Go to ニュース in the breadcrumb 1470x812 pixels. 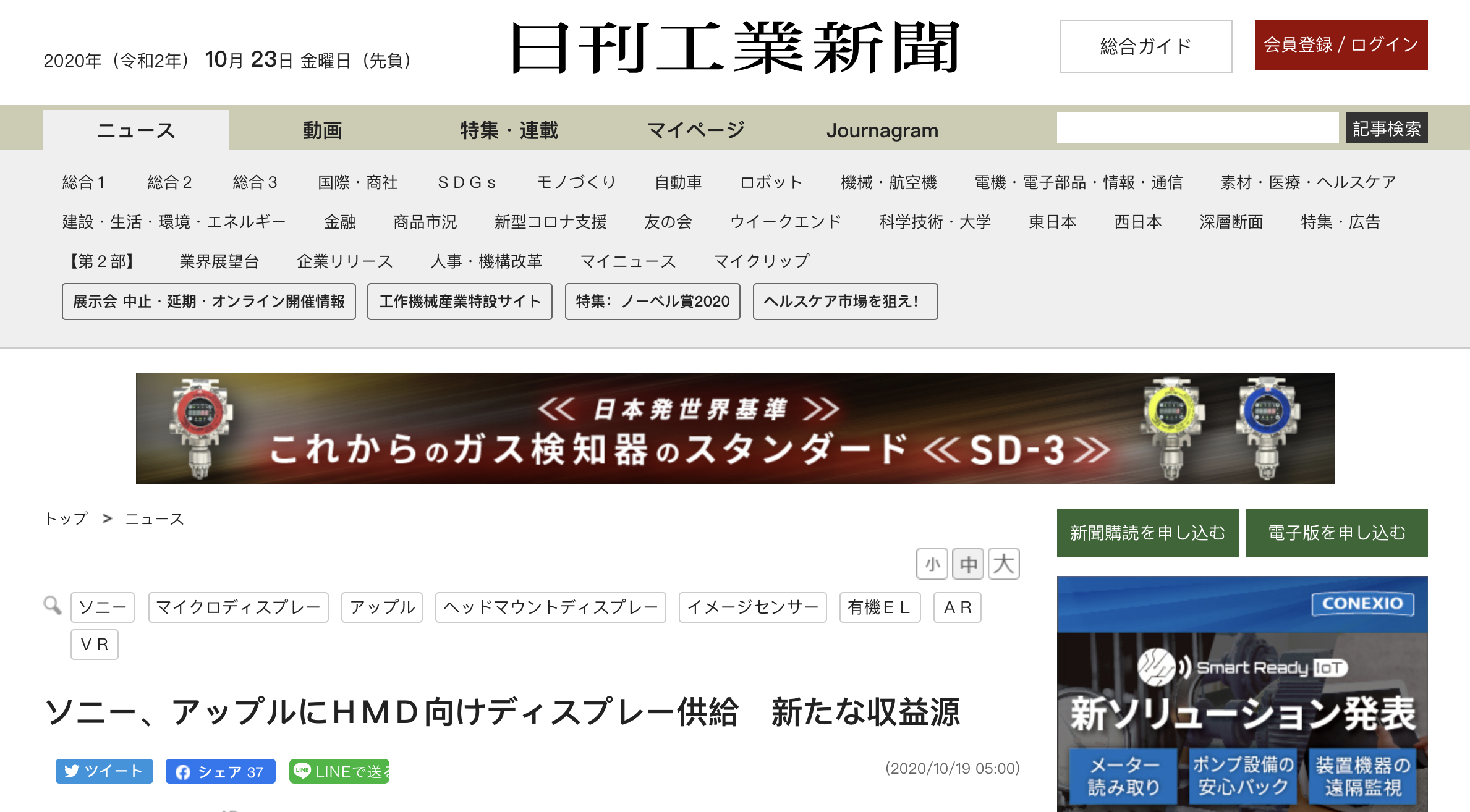coord(155,518)
